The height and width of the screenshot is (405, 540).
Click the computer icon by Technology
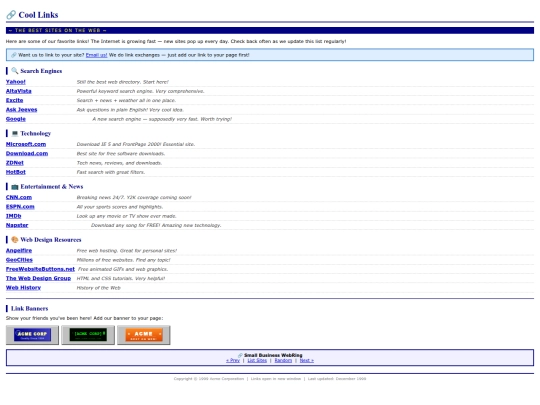[14, 133]
